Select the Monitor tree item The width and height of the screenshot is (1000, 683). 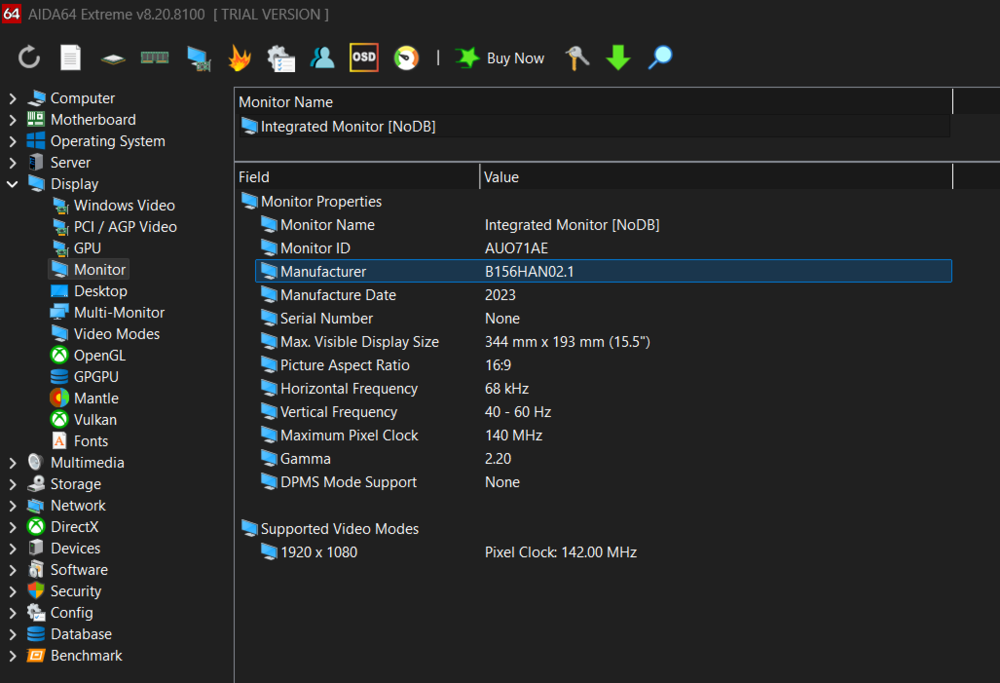click(x=89, y=270)
